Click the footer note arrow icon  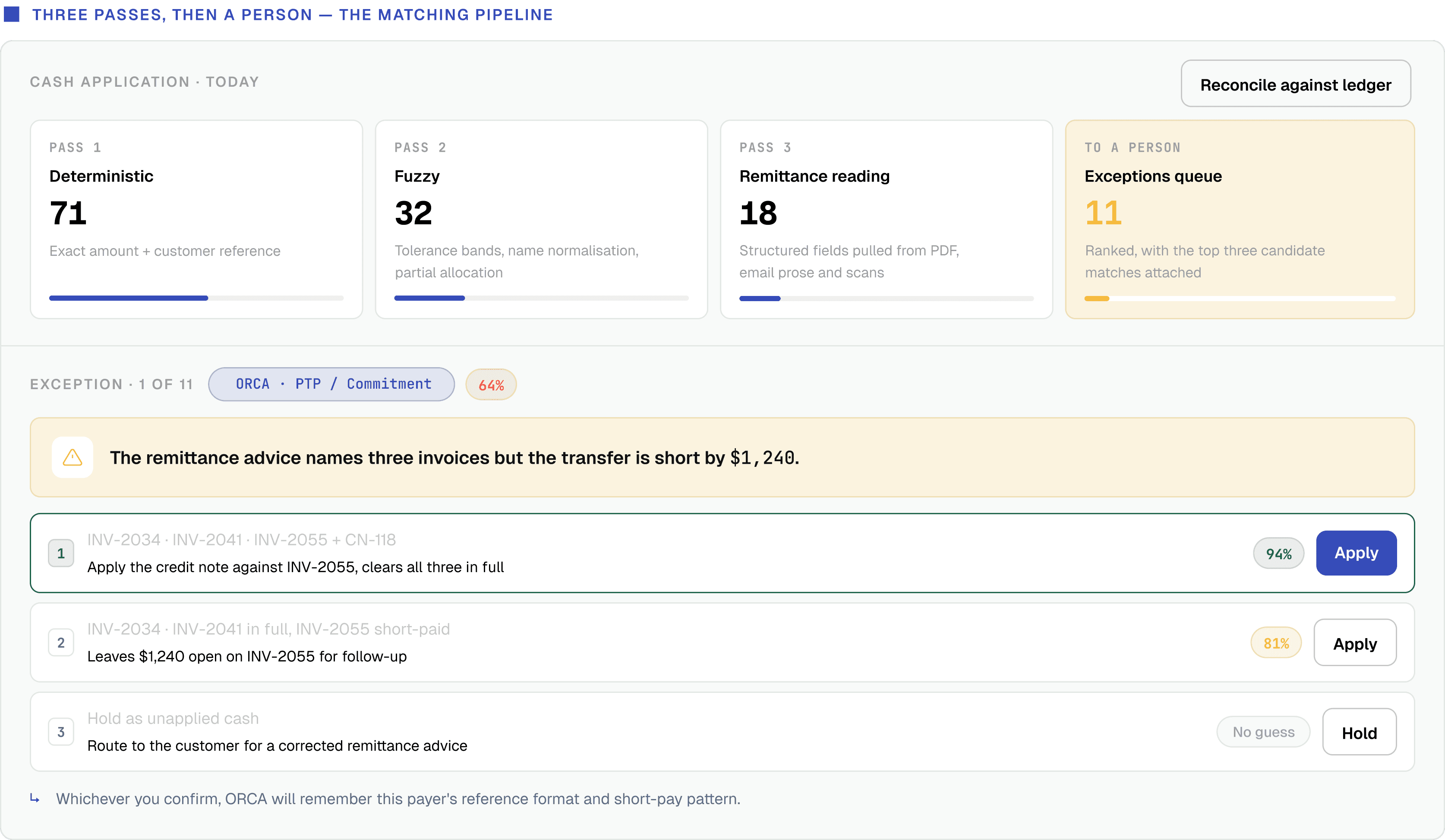point(35,798)
